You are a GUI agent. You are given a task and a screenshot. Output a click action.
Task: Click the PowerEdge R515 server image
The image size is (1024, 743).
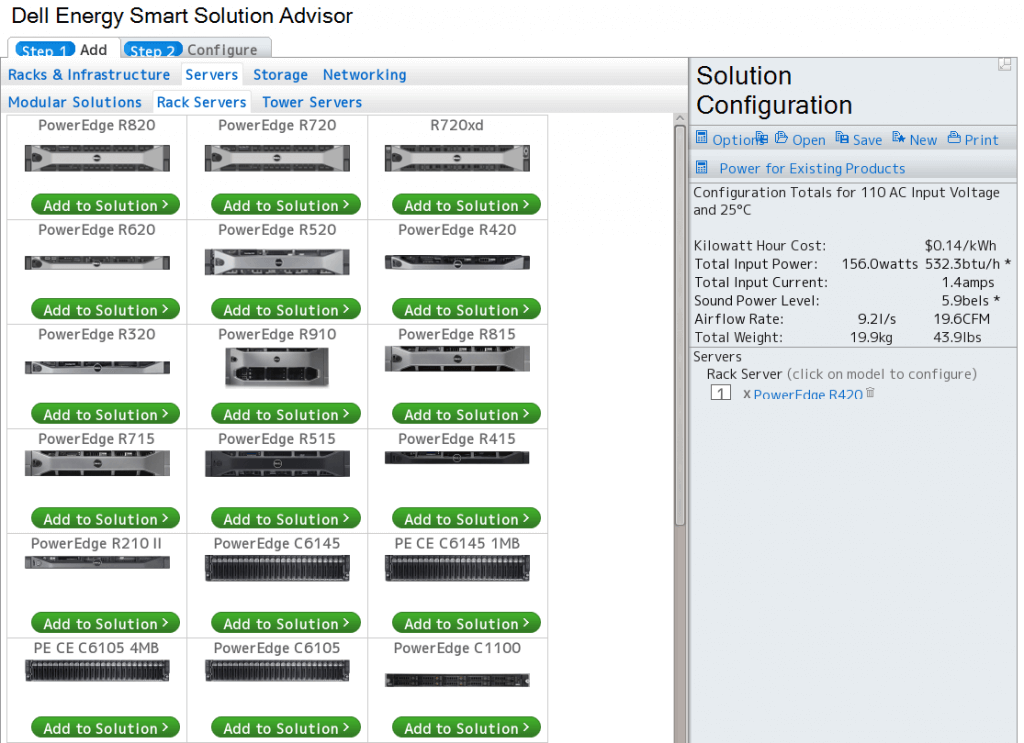[x=278, y=464]
